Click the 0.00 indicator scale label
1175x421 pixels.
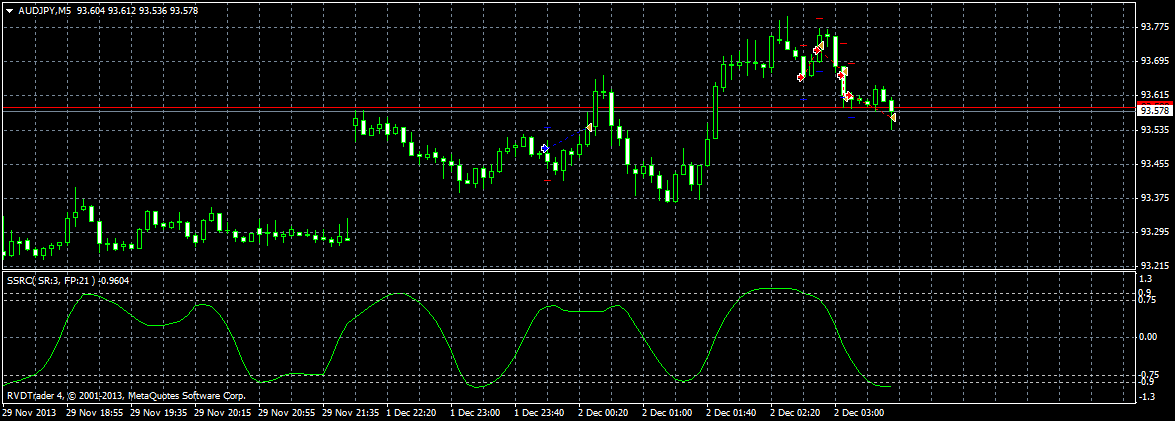click(x=1147, y=336)
